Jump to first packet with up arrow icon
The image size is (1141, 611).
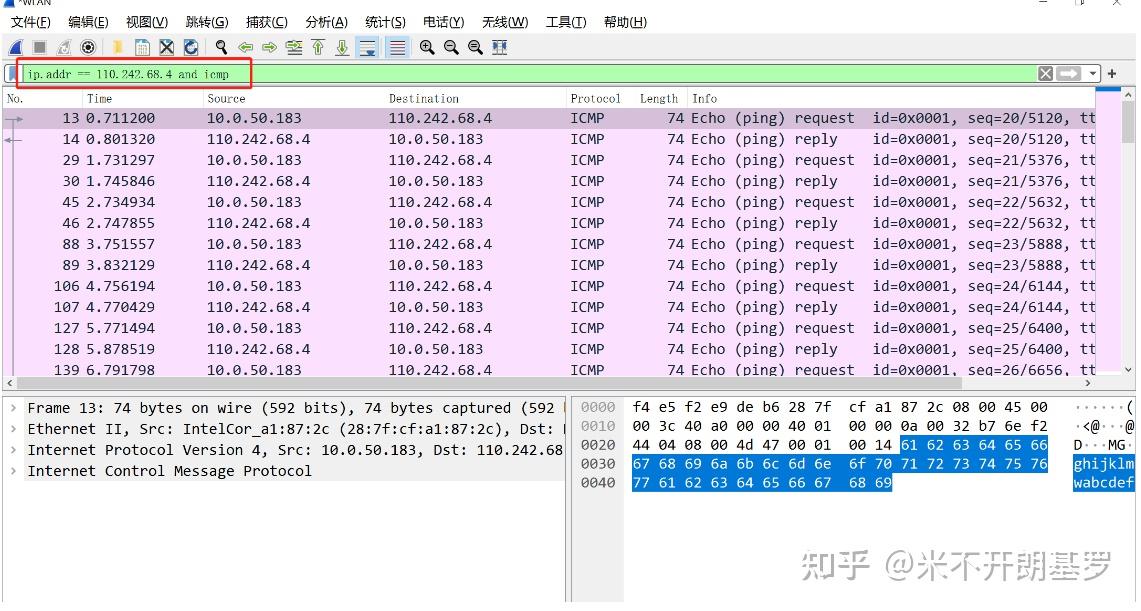pos(317,47)
